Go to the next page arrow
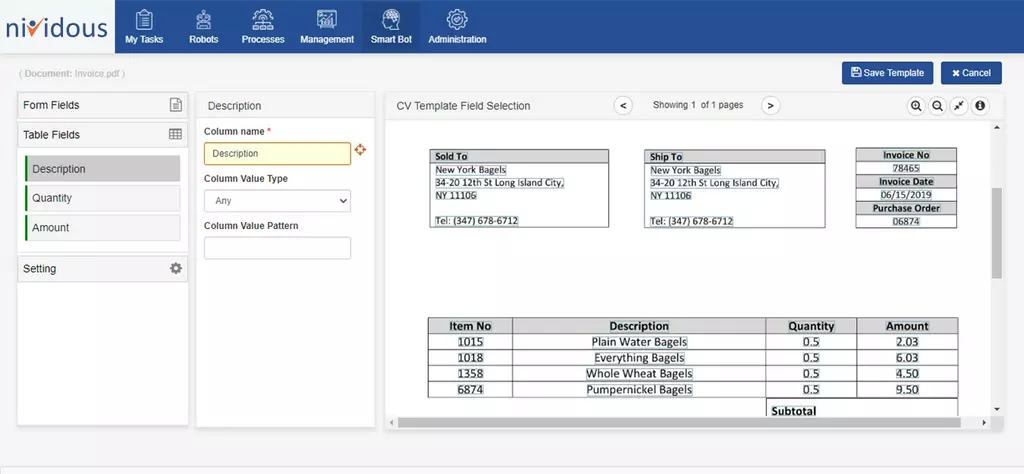The height and width of the screenshot is (474, 1024). pyautogui.click(x=770, y=105)
